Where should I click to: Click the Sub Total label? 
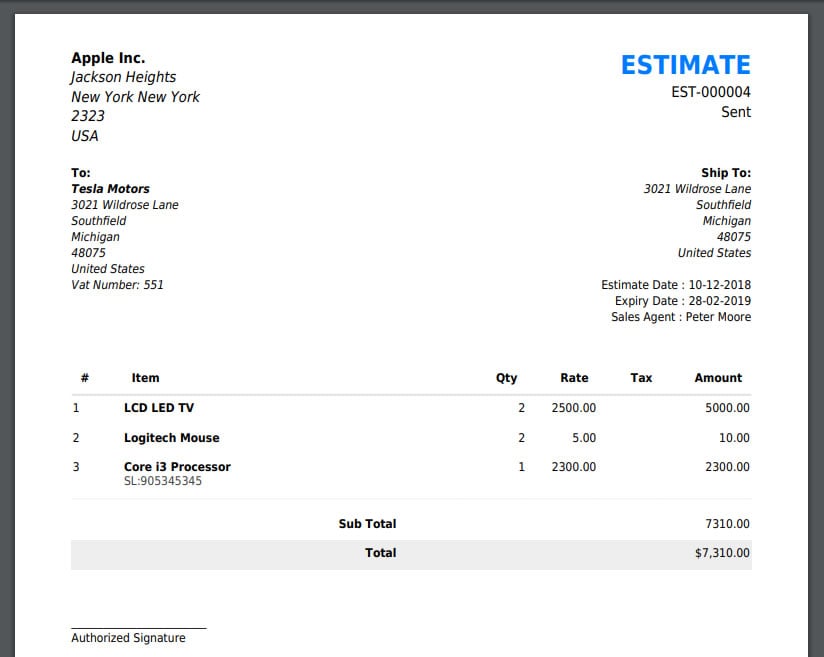coord(367,524)
